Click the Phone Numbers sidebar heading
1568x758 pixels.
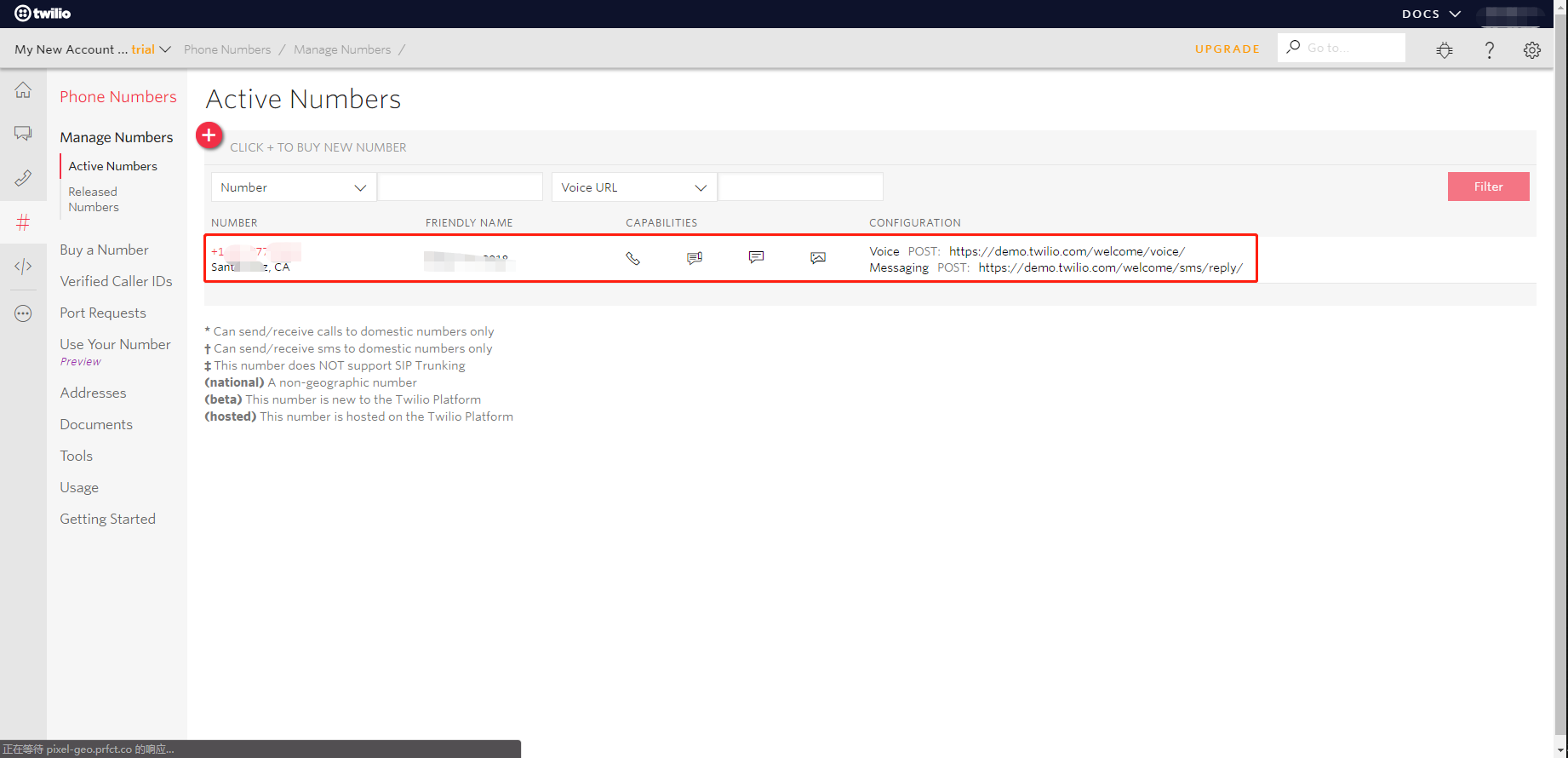[x=118, y=97]
